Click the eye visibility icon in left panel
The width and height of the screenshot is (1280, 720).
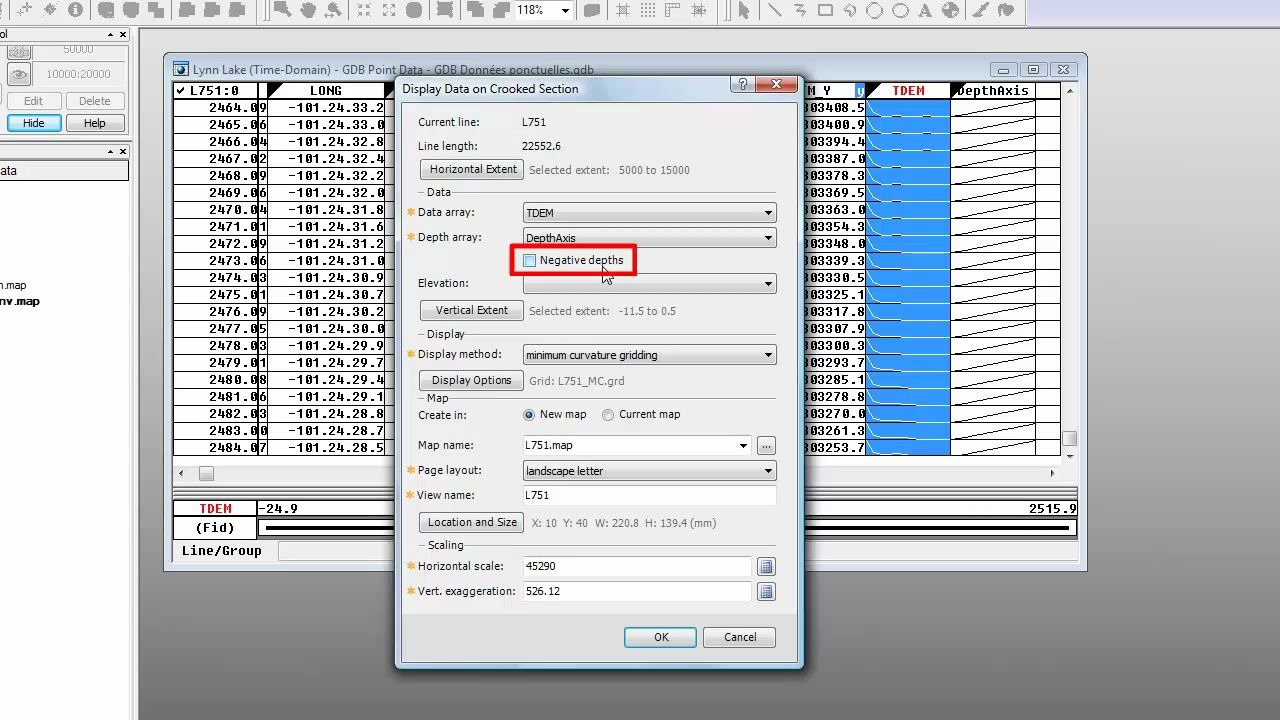click(19, 74)
